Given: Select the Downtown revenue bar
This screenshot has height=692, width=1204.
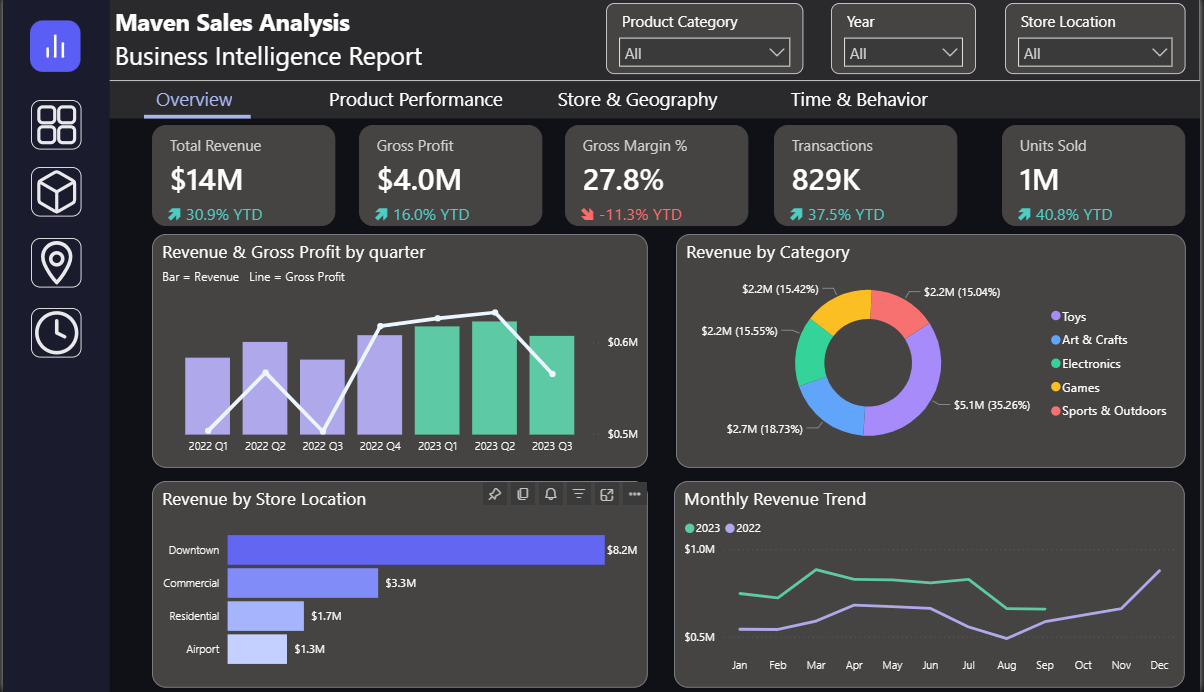Looking at the screenshot, I should [x=416, y=550].
